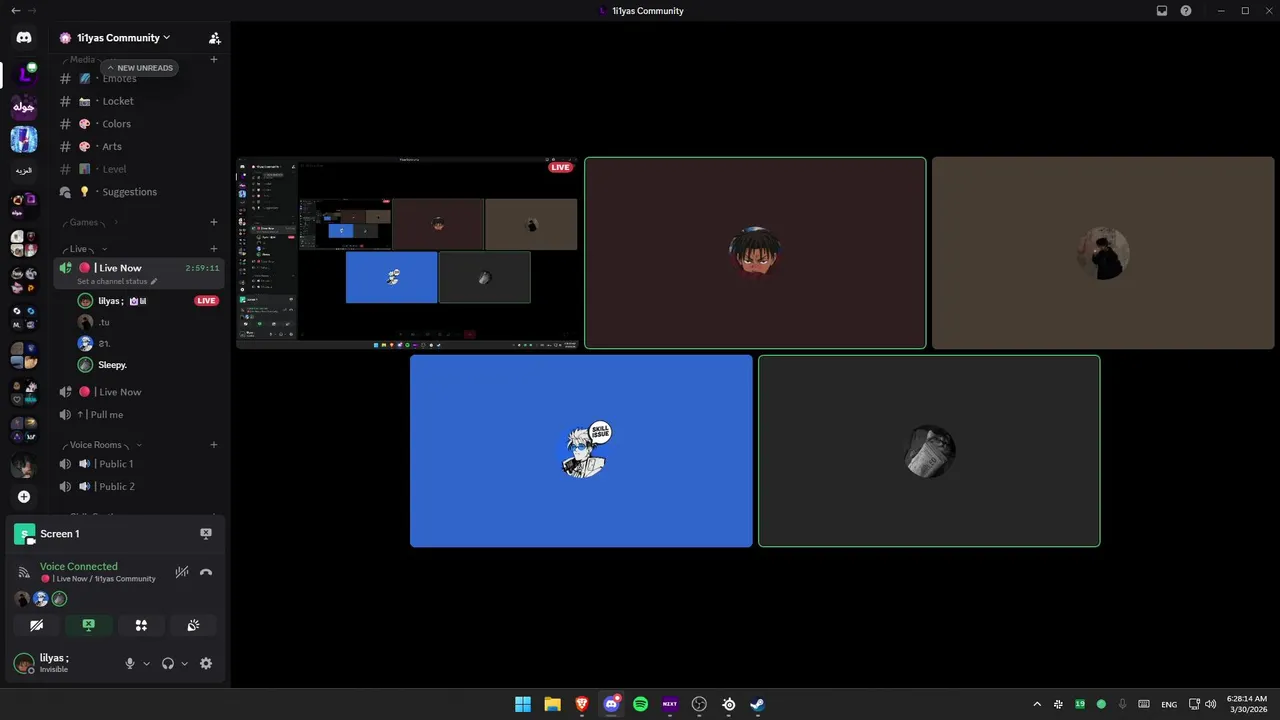
Task: Select user .tu in the voice list
Action: [x=147, y=322]
